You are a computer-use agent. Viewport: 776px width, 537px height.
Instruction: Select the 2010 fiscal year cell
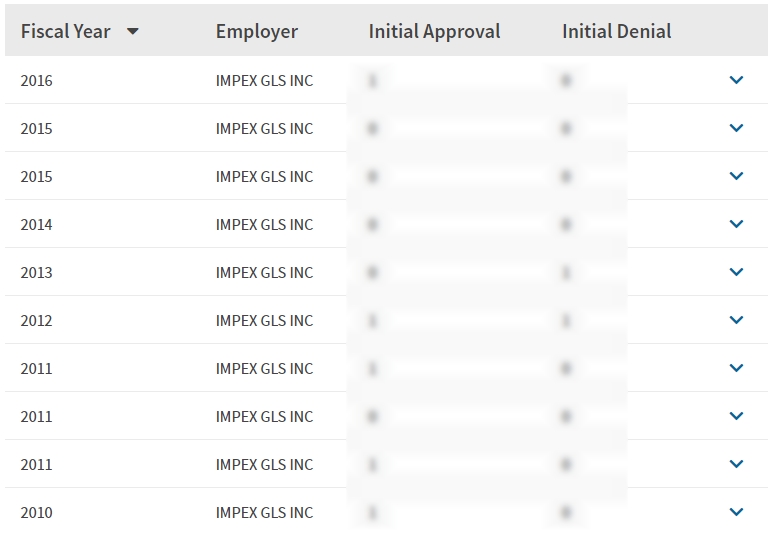[37, 513]
